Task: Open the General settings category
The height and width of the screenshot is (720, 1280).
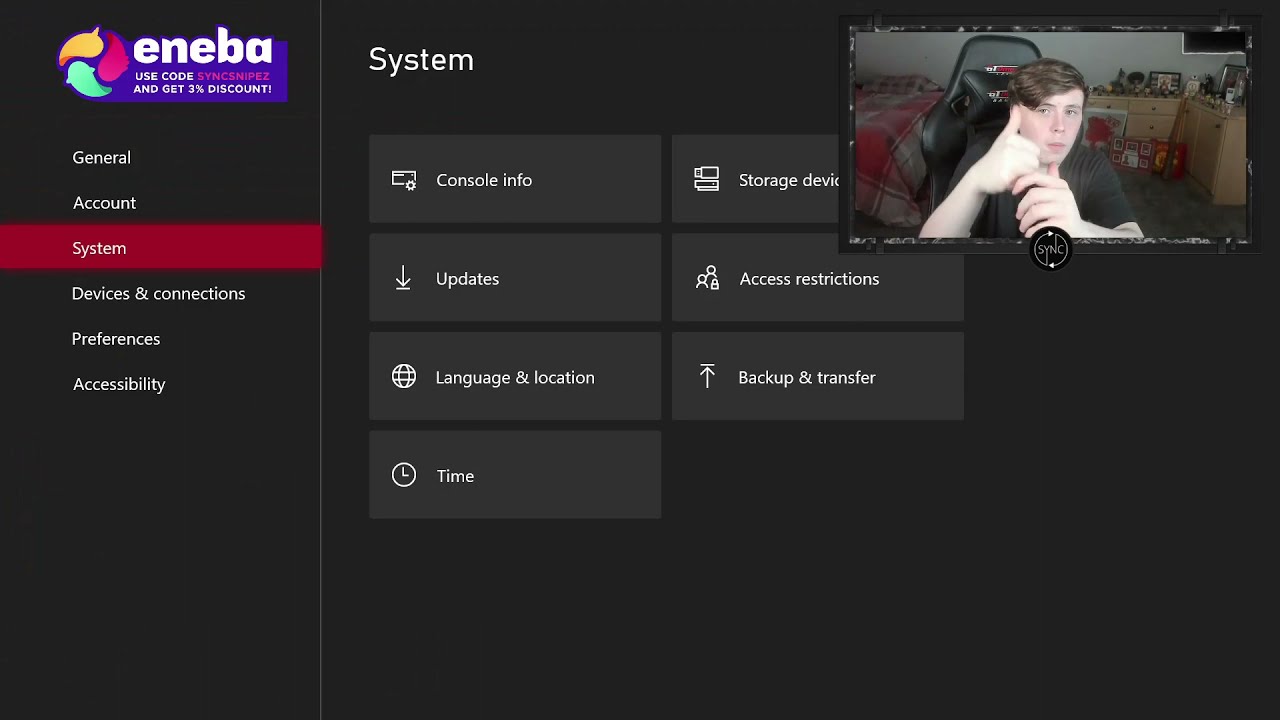Action: click(101, 157)
